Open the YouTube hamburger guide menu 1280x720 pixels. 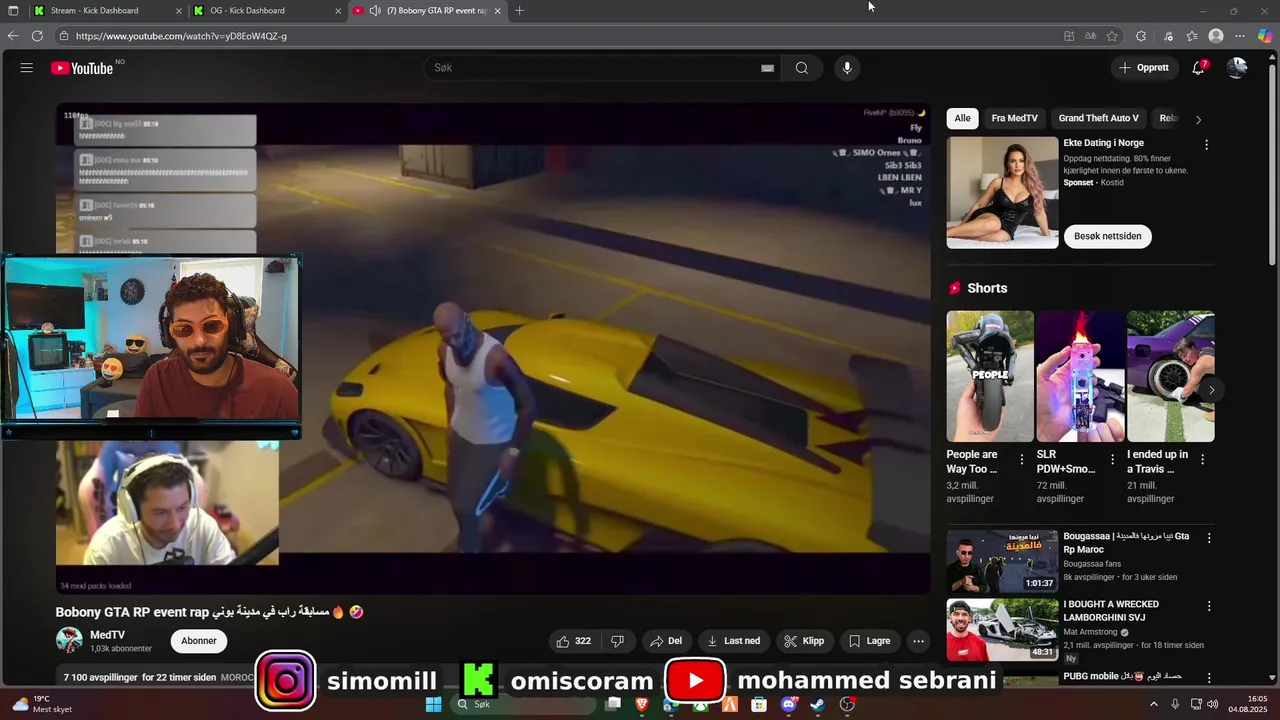[x=27, y=68]
